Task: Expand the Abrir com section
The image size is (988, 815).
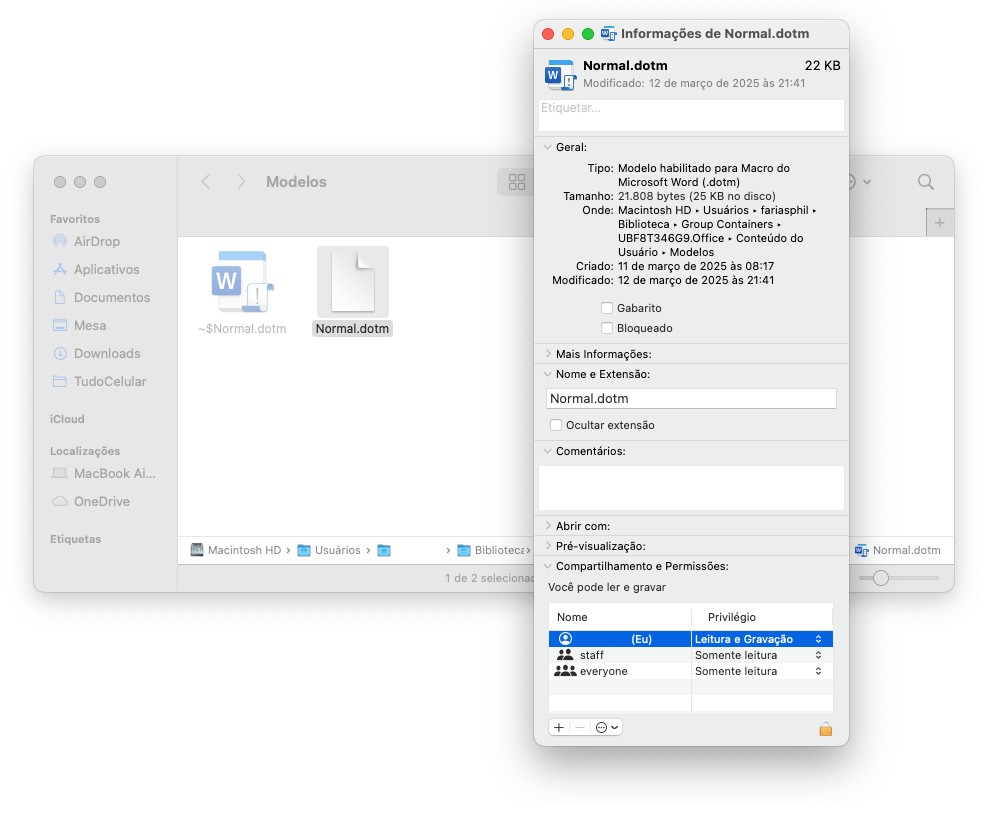Action: (x=548, y=526)
